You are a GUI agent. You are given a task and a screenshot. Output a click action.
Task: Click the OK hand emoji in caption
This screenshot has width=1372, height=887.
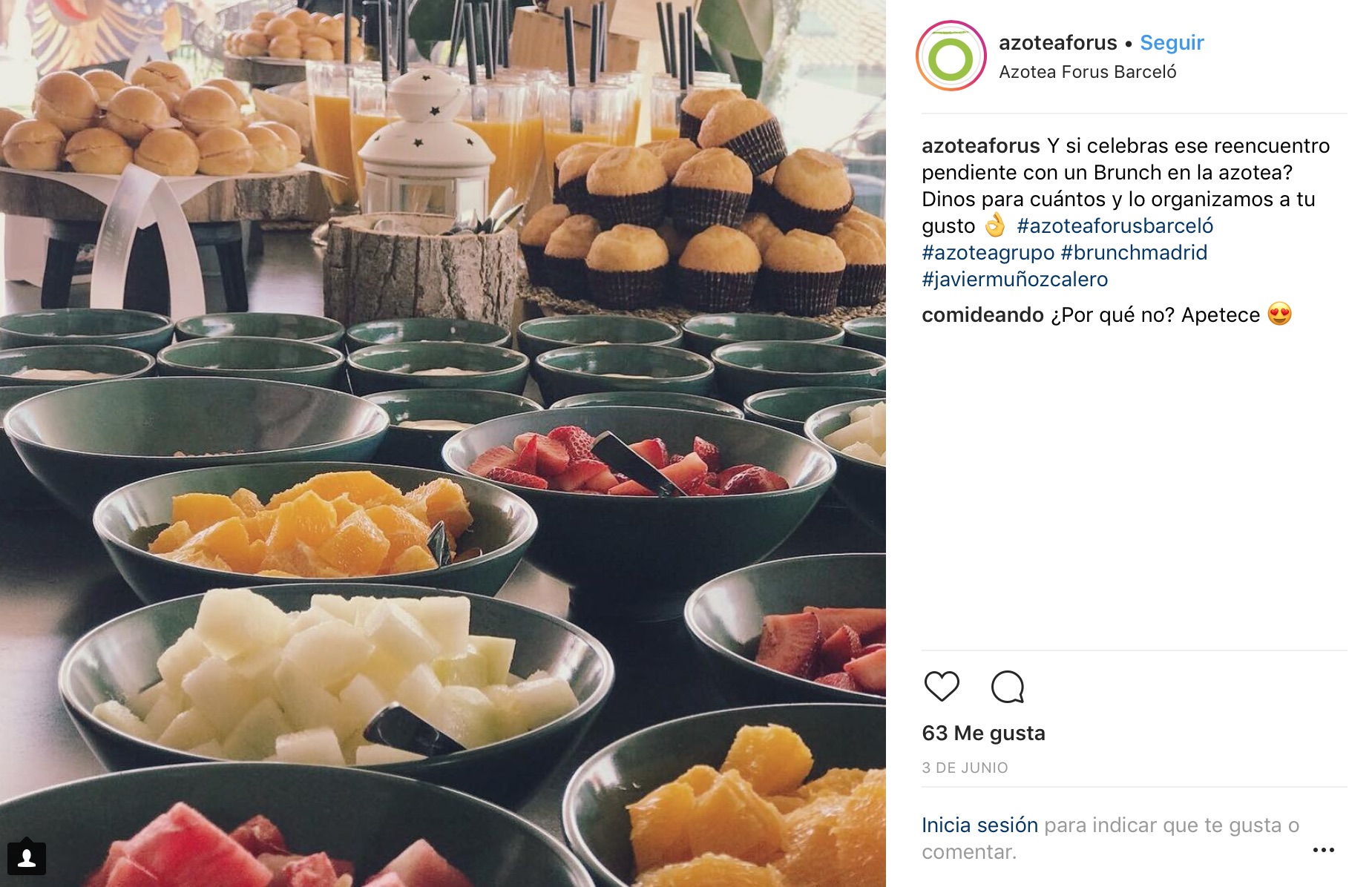point(994,225)
